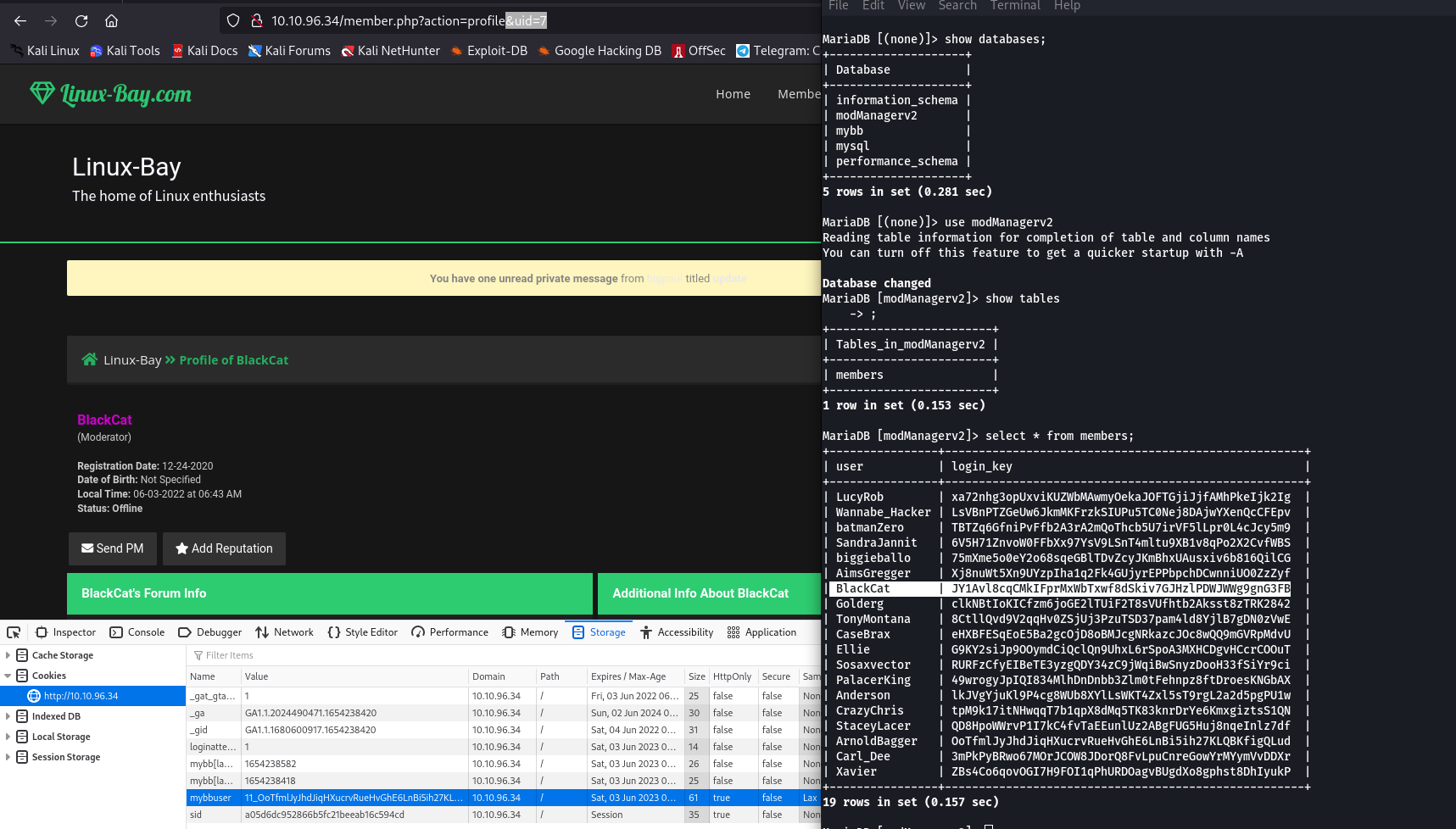Go back with the browser back arrow

[x=20, y=21]
